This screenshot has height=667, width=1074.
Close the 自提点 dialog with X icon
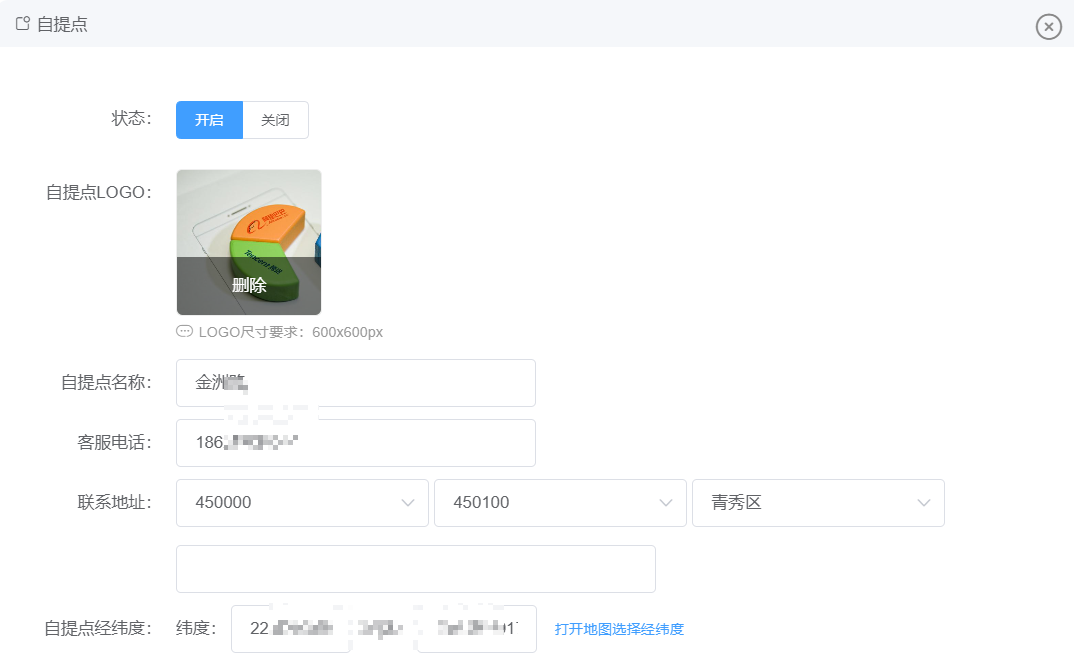tap(1048, 27)
